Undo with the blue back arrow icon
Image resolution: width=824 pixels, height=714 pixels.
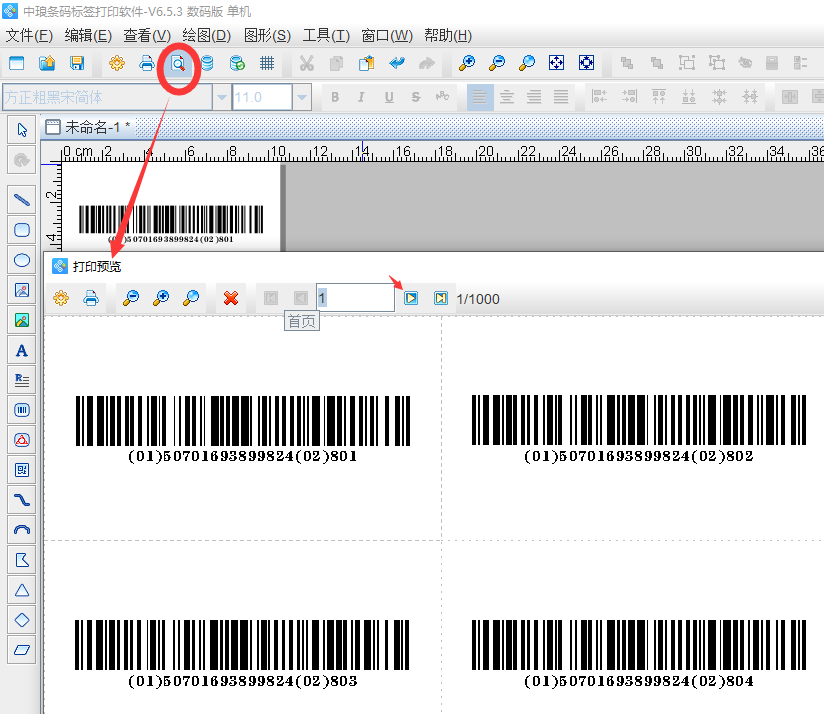point(397,63)
